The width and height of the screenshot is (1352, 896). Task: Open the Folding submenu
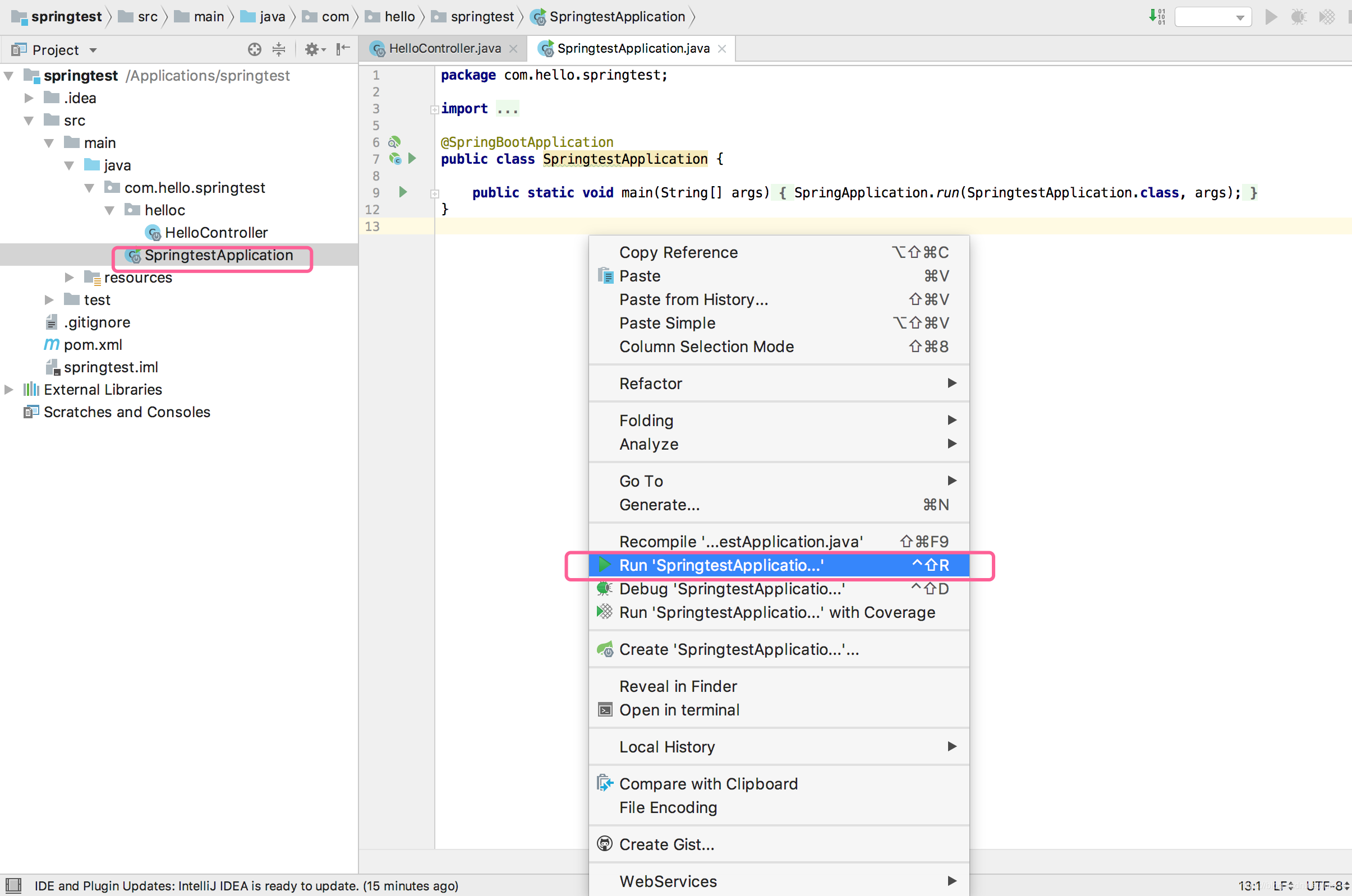779,421
